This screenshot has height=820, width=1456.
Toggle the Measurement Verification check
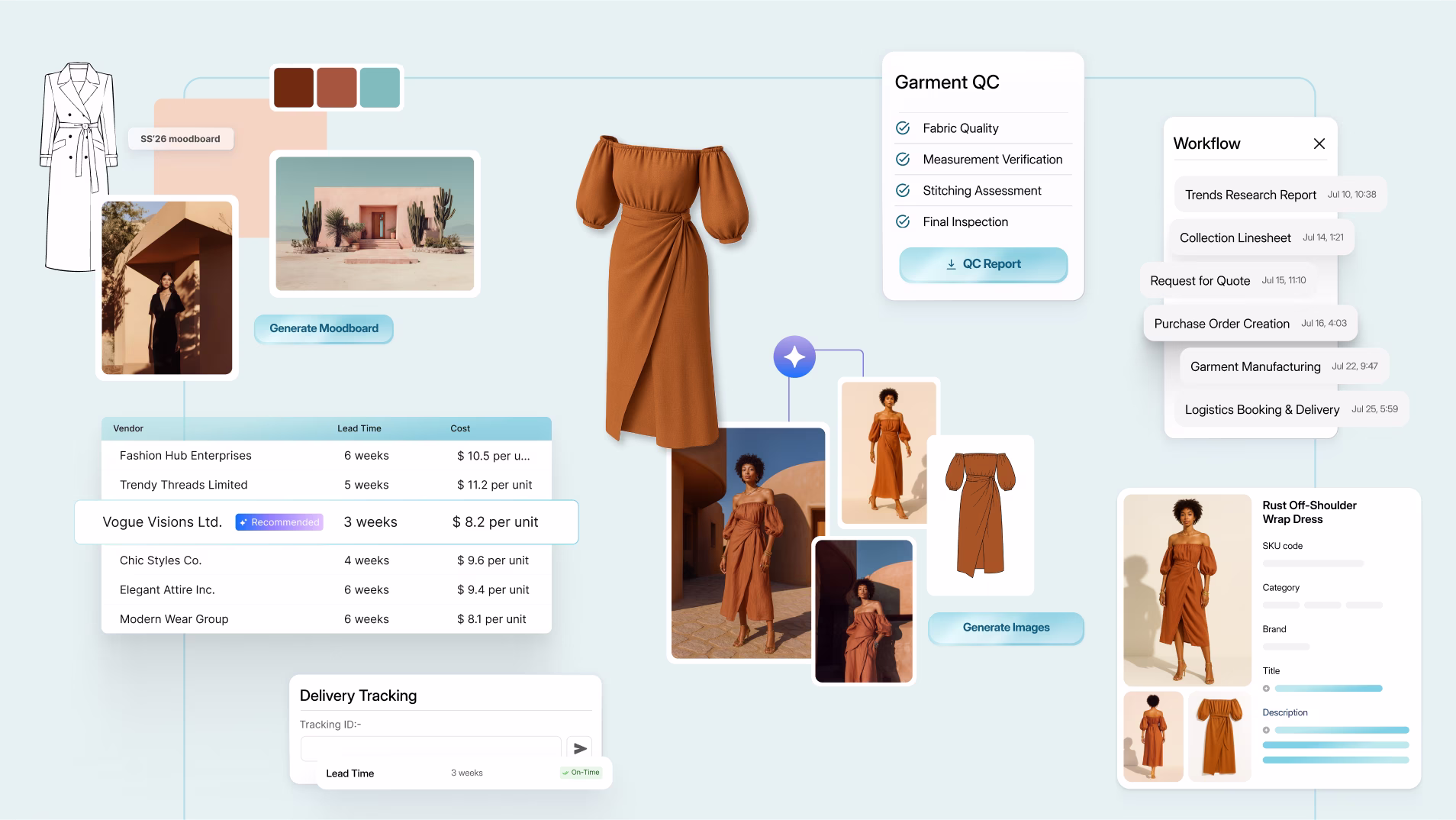point(903,160)
